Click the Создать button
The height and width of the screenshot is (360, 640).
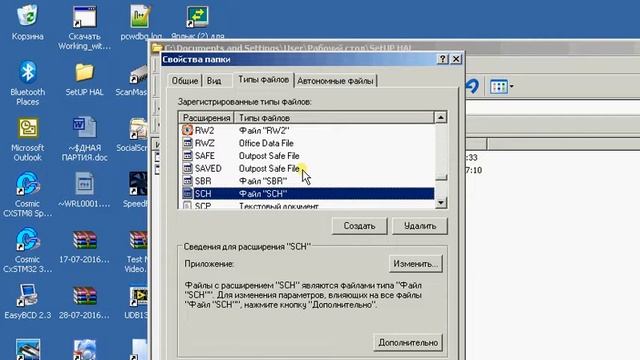click(x=359, y=226)
